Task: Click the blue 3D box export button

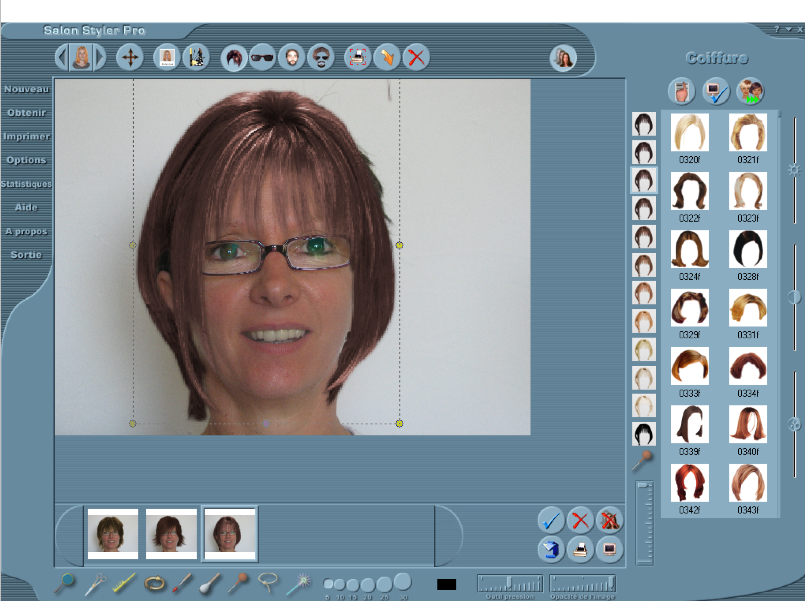Action: tap(551, 550)
